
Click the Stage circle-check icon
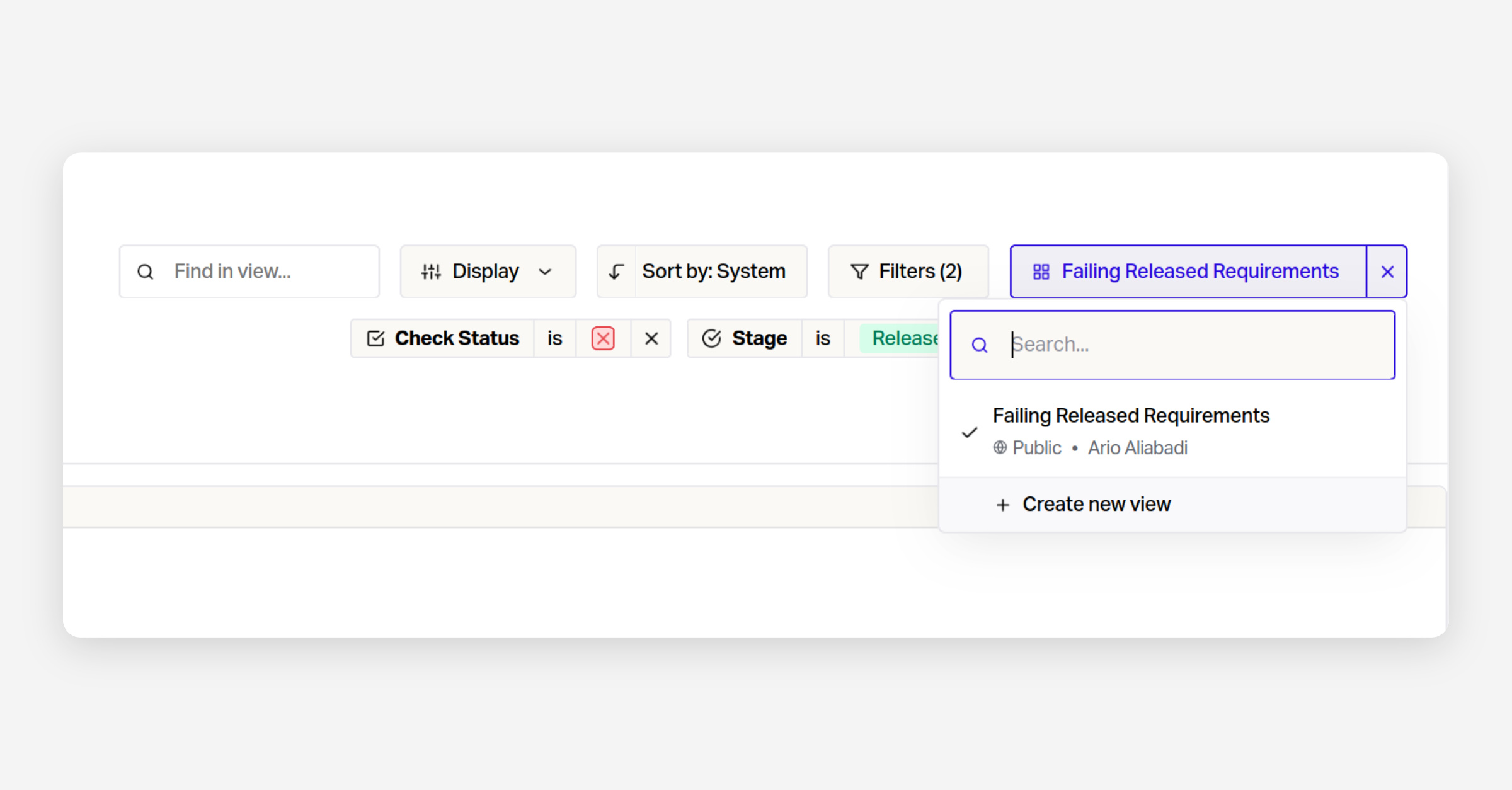[x=711, y=338]
